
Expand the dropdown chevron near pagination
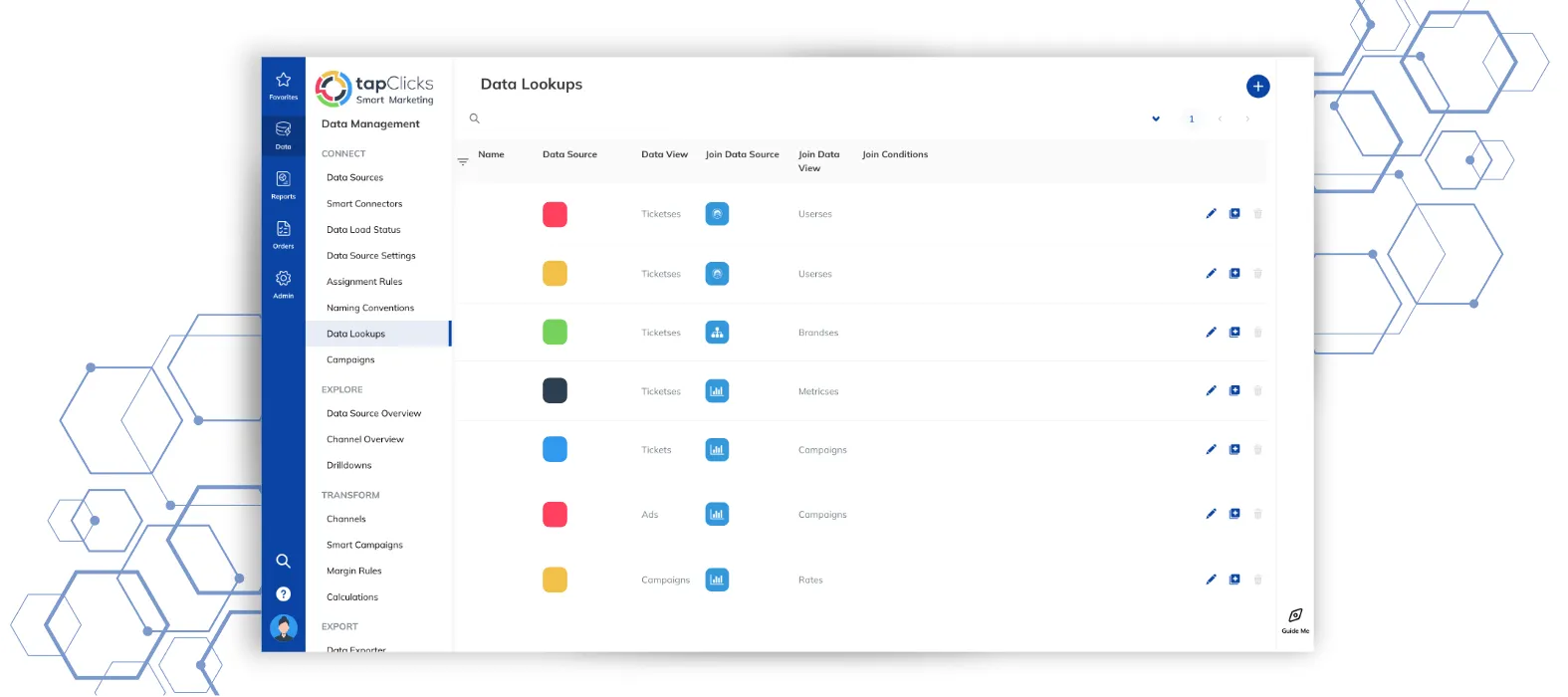[1156, 118]
